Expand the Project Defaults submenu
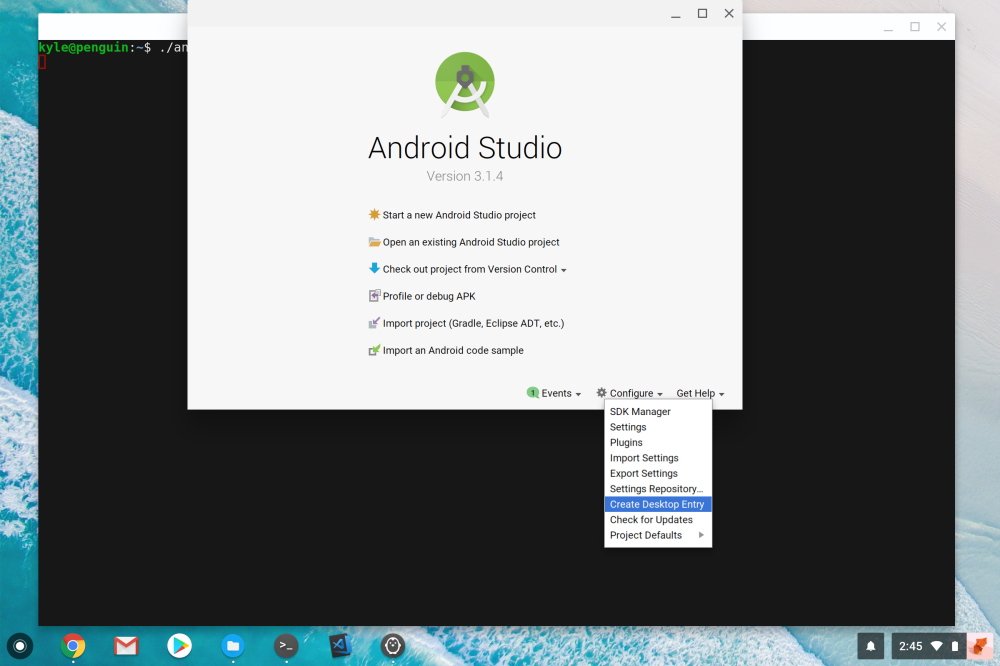The width and height of the screenshot is (1000, 666). pyautogui.click(x=645, y=535)
